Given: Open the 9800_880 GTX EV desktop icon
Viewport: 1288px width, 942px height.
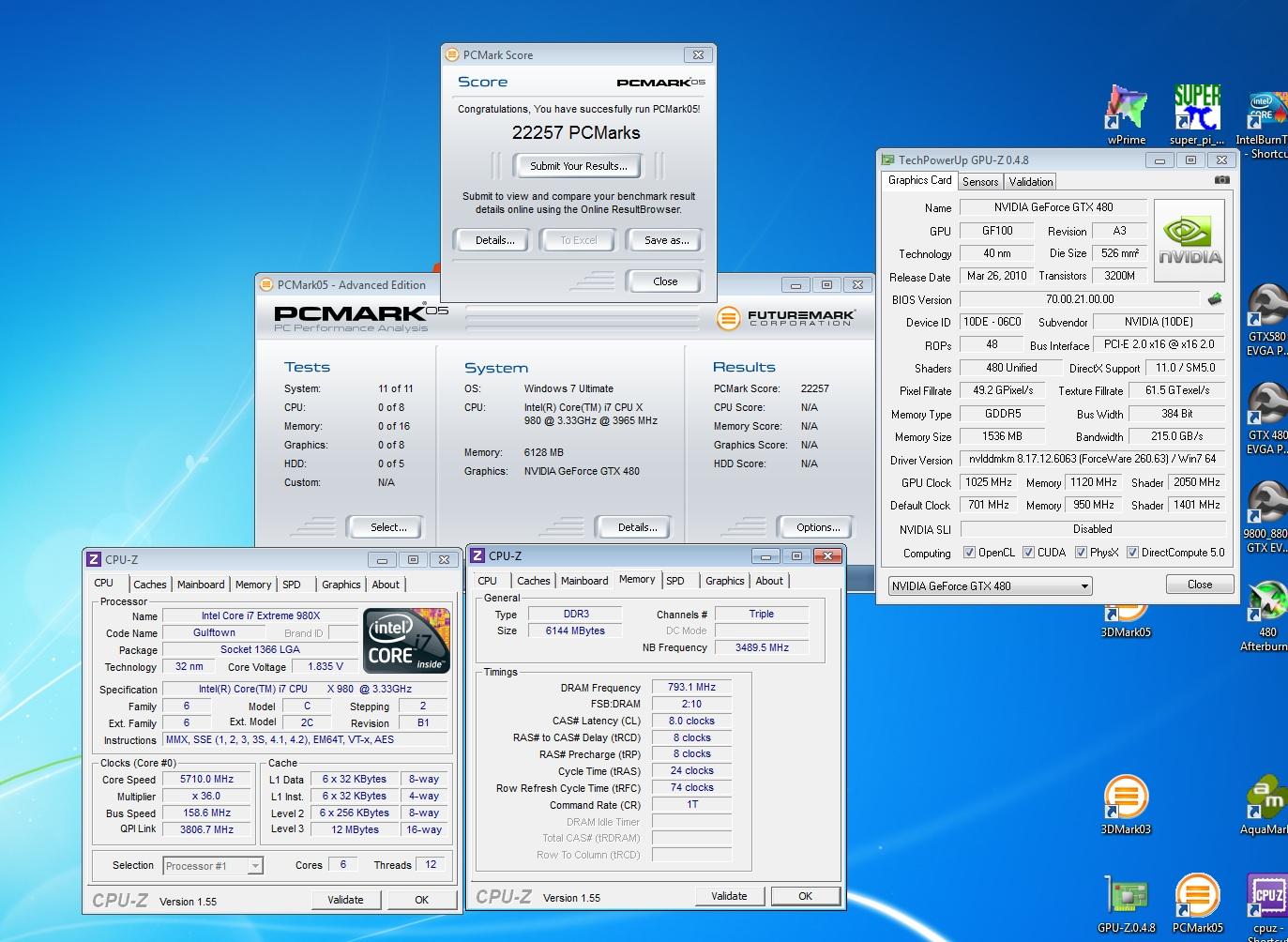Looking at the screenshot, I should coord(1266,517).
